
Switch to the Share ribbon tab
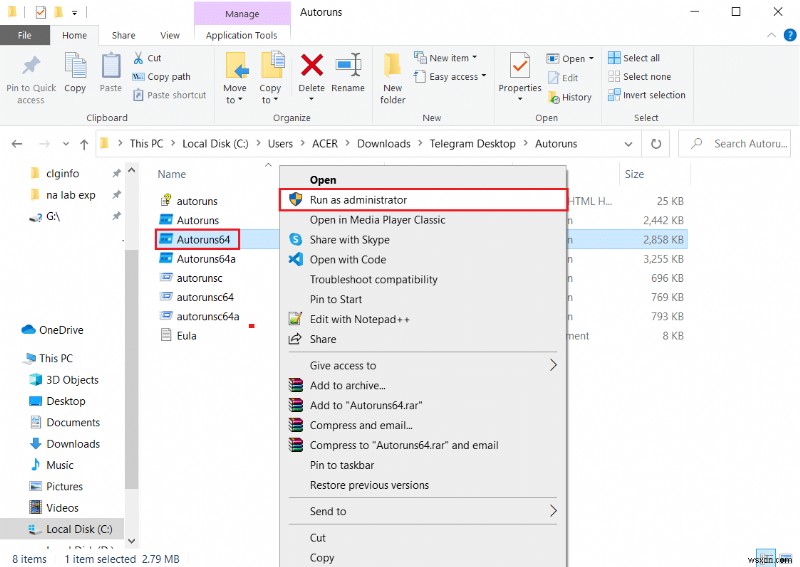[123, 35]
